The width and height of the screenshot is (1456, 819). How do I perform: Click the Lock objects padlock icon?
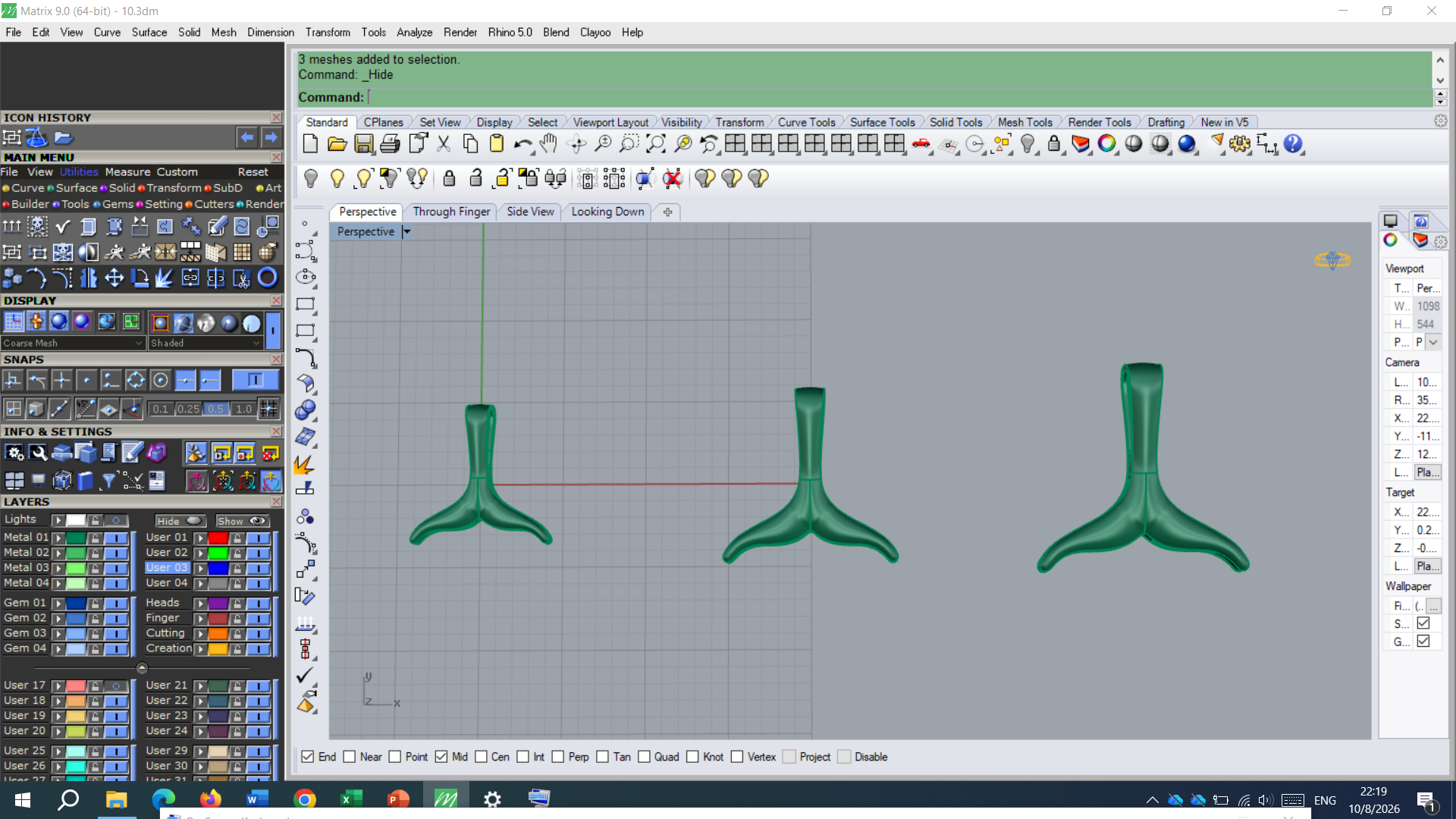pyautogui.click(x=1053, y=144)
